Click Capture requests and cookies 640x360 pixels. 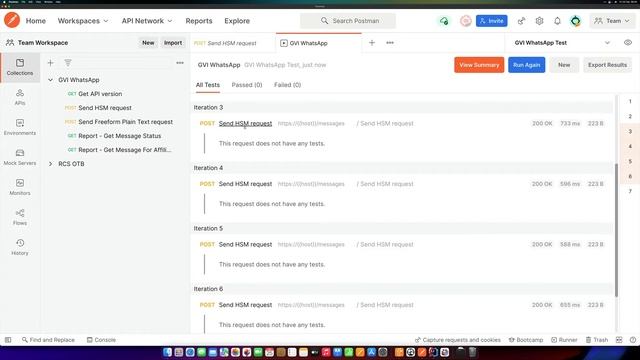[x=458, y=340]
